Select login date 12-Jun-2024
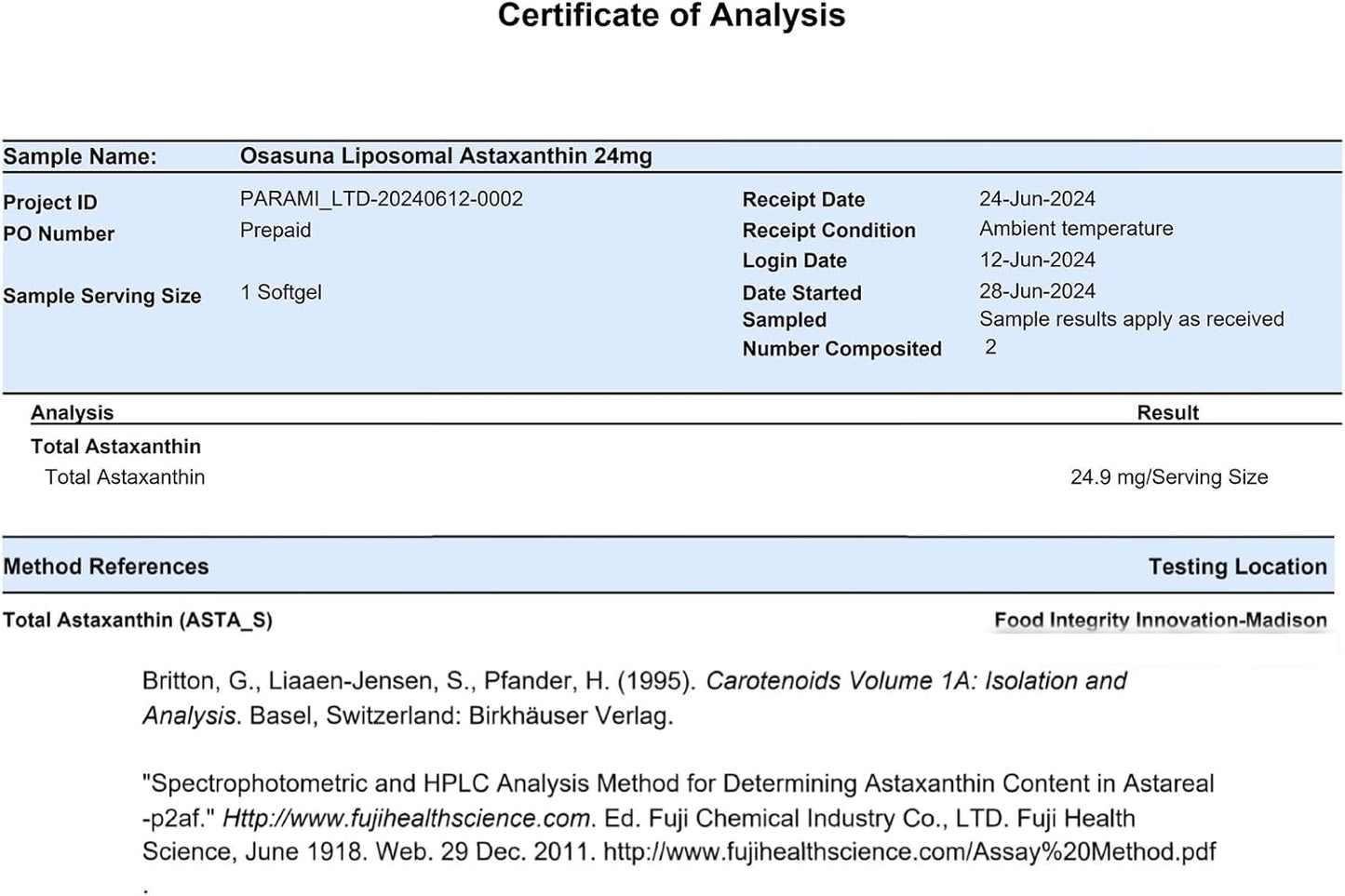1345x896 pixels. [1037, 260]
